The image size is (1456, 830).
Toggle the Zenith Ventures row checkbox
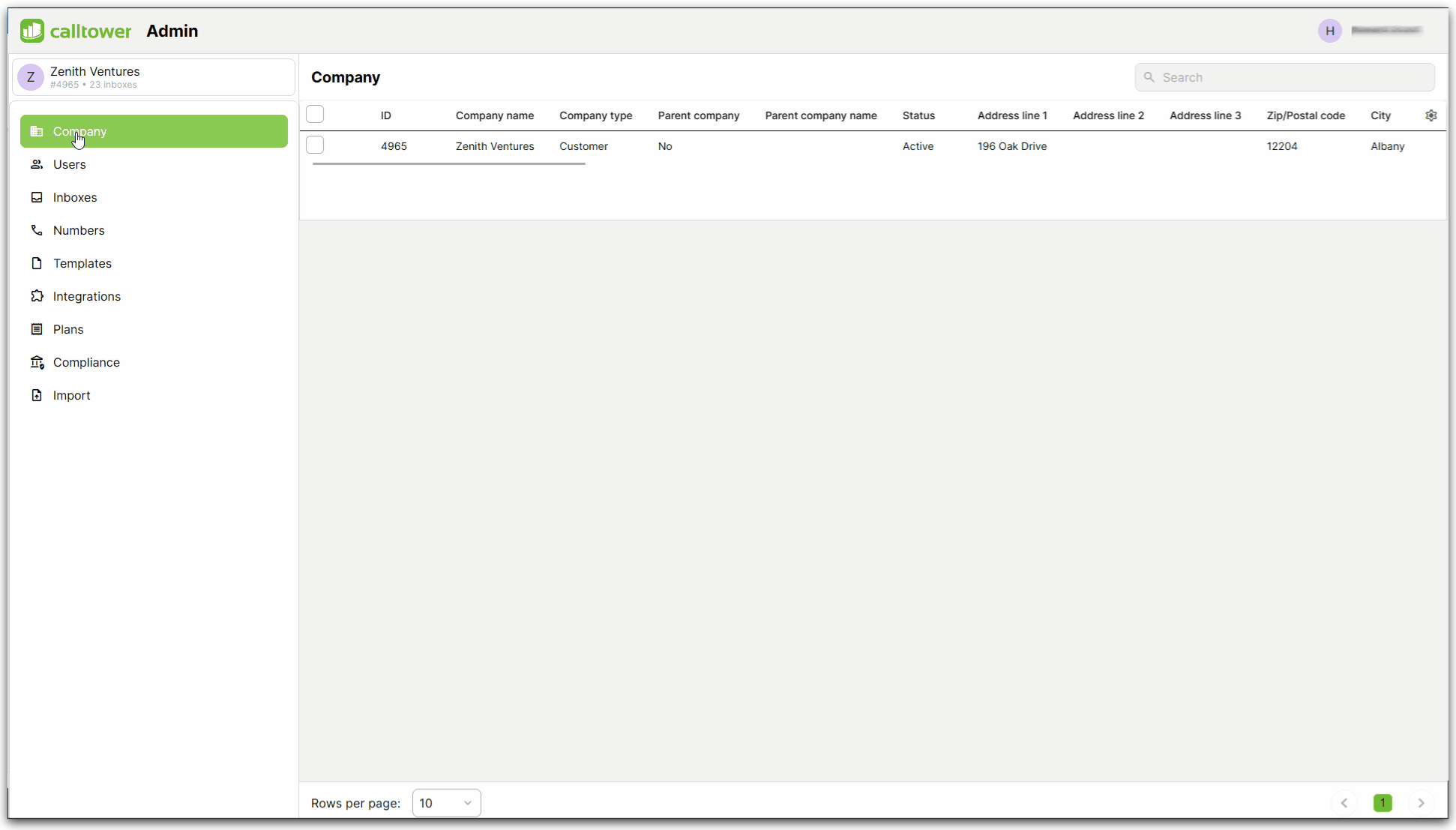(314, 146)
